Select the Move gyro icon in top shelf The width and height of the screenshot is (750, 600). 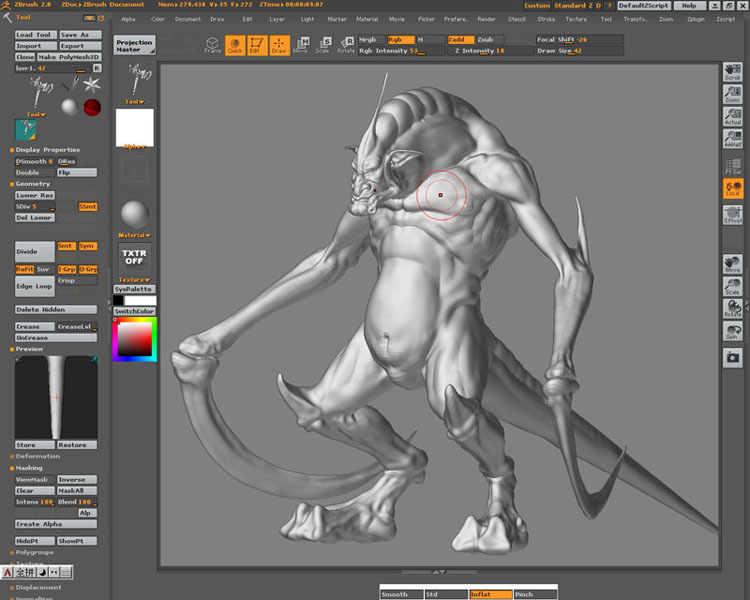coord(301,45)
